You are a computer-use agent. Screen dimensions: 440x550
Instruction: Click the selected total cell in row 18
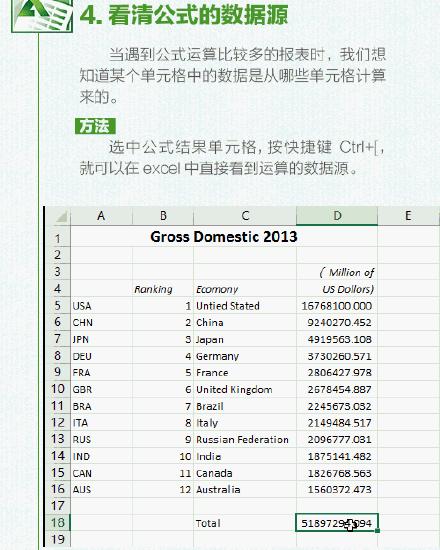[337, 523]
